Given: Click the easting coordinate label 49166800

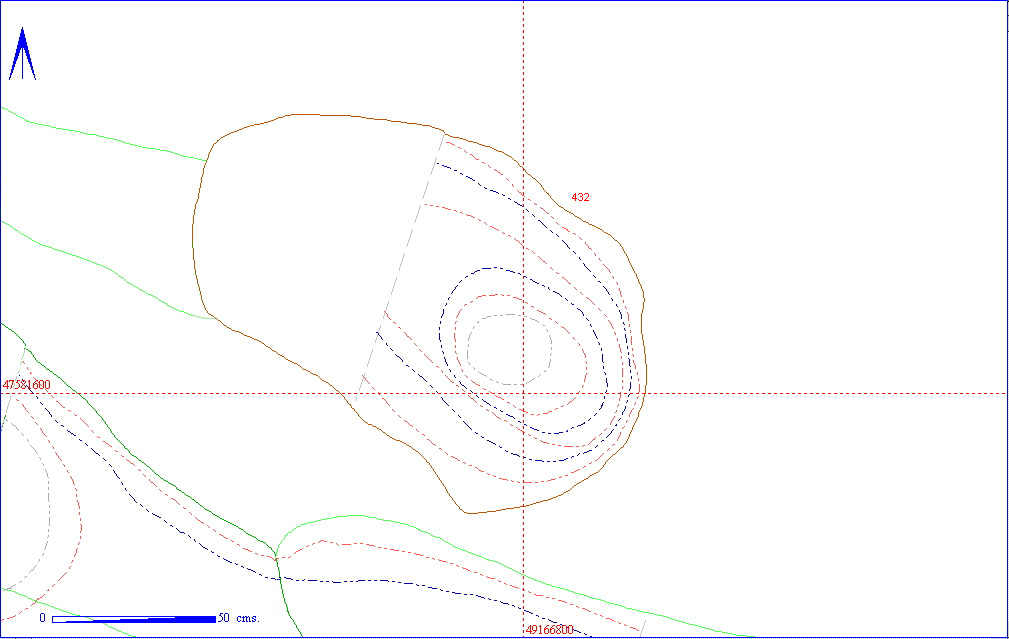Looking at the screenshot, I should (x=550, y=630).
